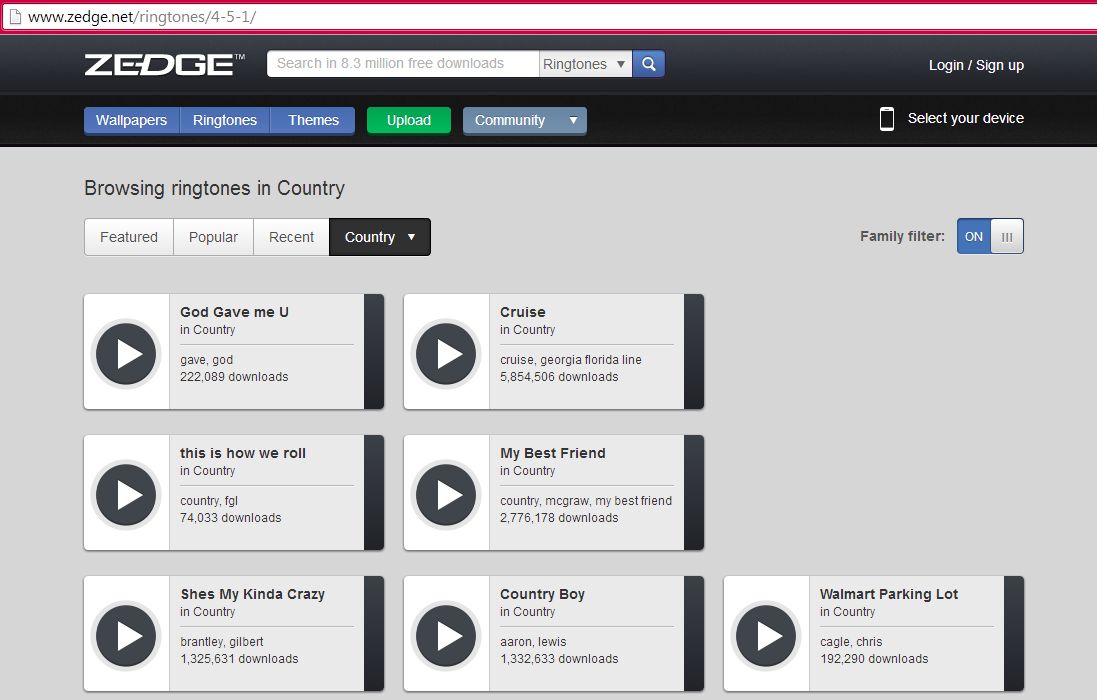Screen dimensions: 1097x700
Task: Open the Ringtones search category dropdown
Action: click(x=585, y=64)
